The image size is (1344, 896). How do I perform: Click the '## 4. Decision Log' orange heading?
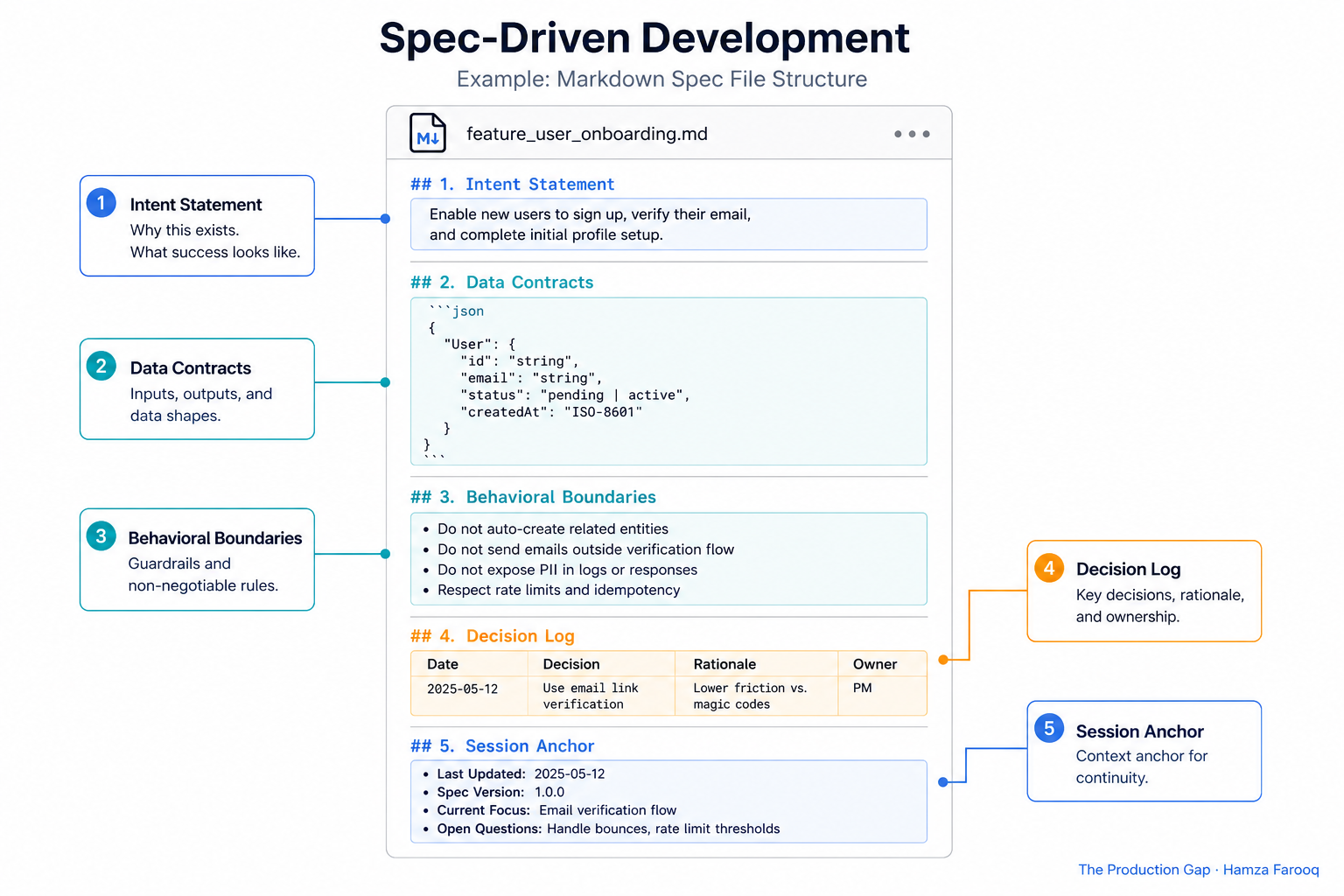pyautogui.click(x=493, y=636)
